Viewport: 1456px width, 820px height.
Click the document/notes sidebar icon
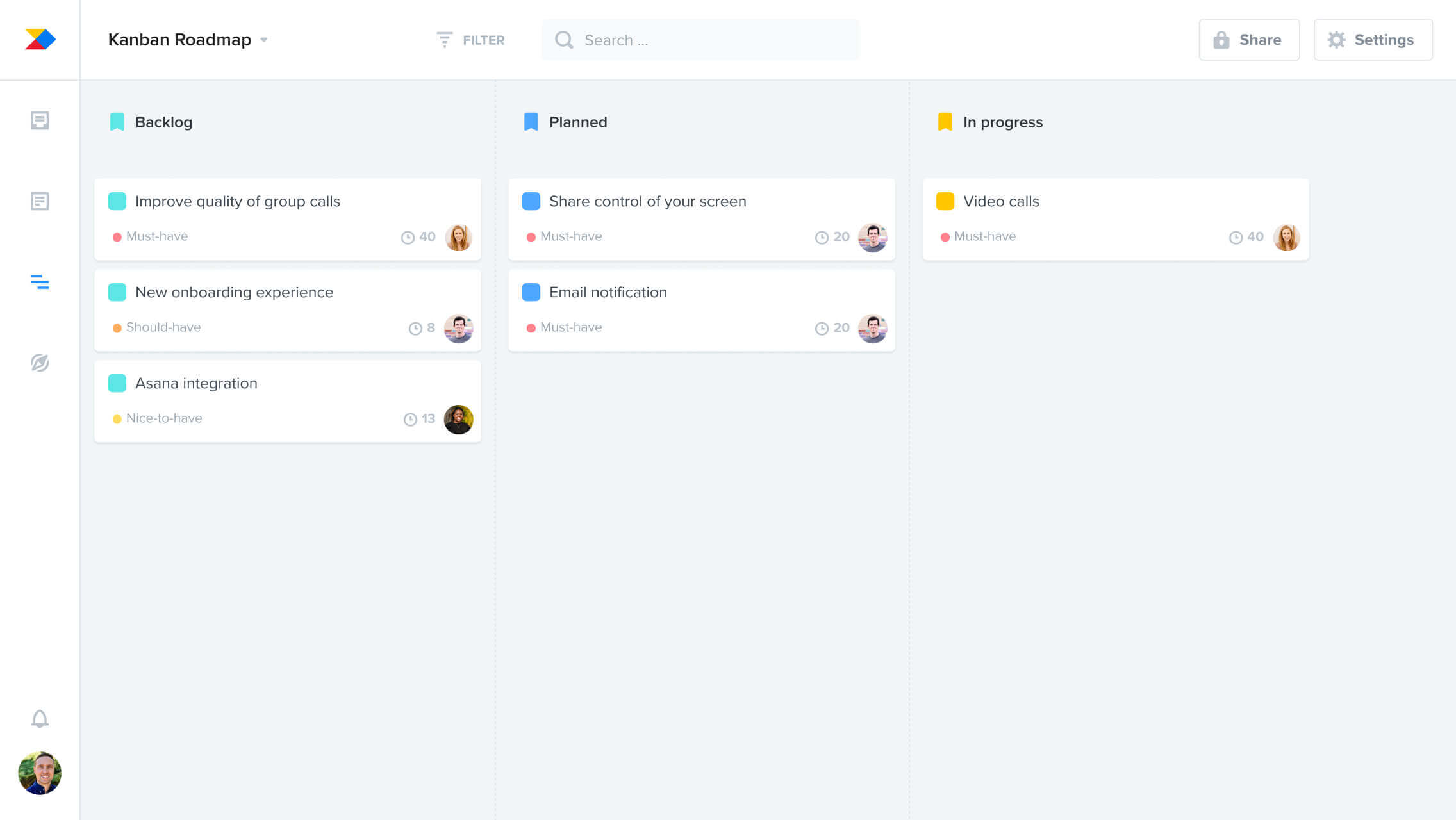pyautogui.click(x=40, y=120)
